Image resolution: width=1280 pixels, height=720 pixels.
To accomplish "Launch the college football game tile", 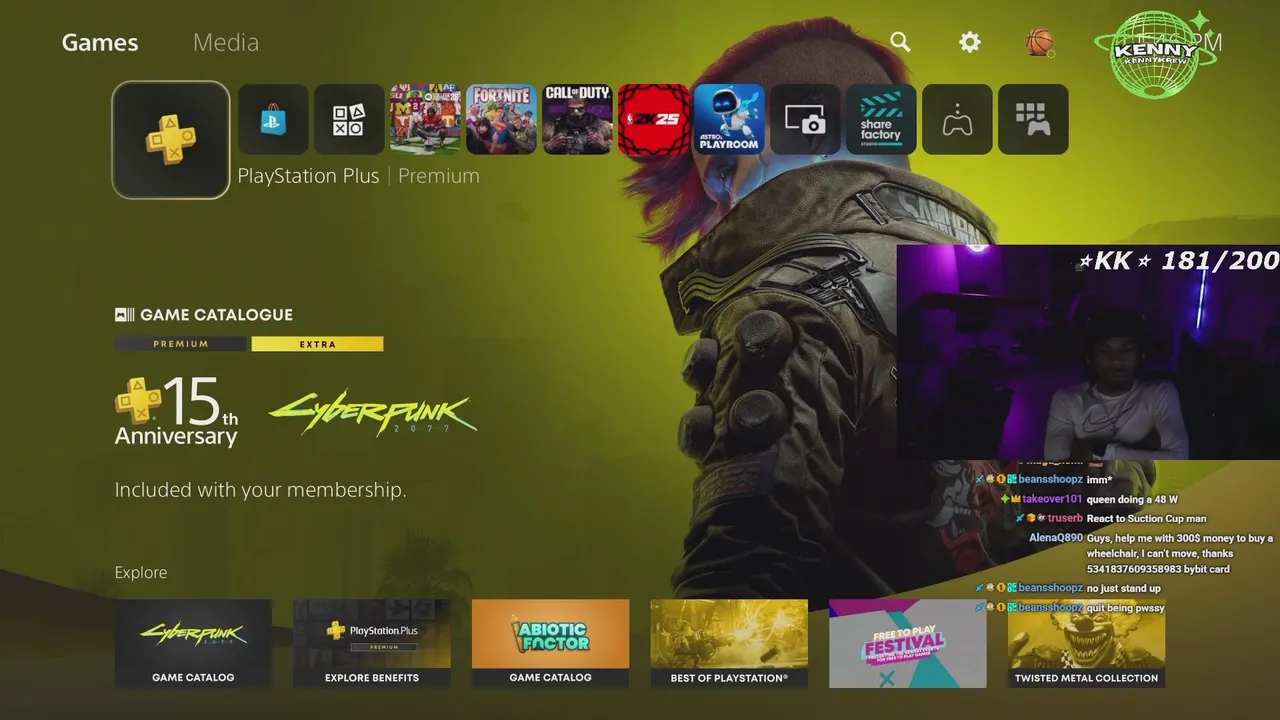I will click(425, 119).
